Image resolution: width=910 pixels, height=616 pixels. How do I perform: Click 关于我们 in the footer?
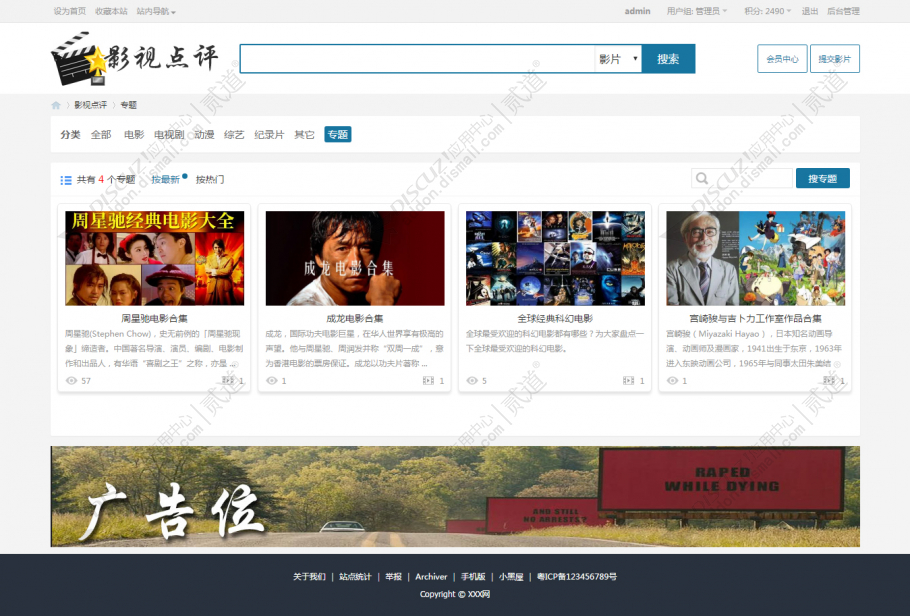(x=309, y=577)
